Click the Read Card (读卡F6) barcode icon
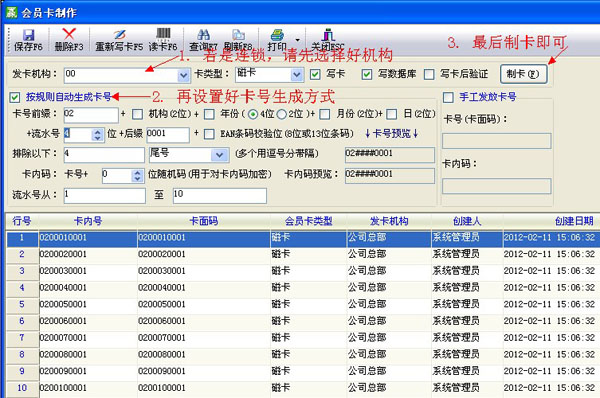This screenshot has width=600, height=398. pyautogui.click(x=163, y=34)
